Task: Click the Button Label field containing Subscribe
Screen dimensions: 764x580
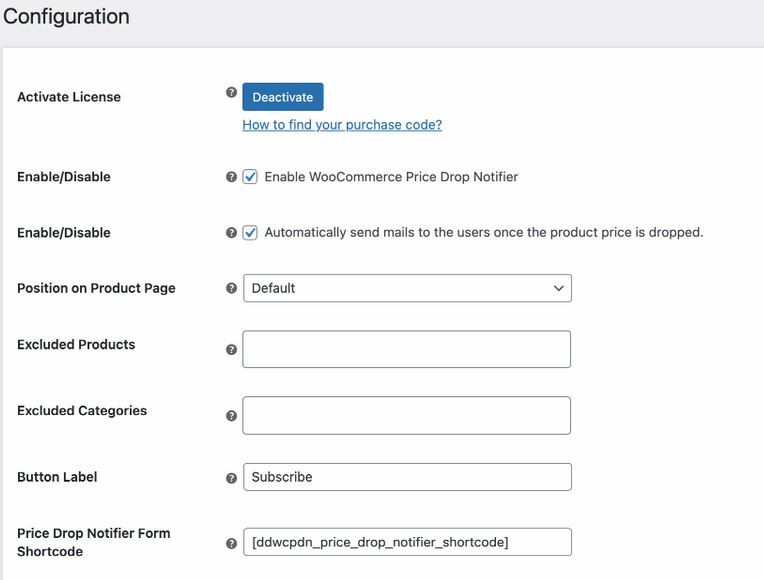Action: tap(407, 477)
